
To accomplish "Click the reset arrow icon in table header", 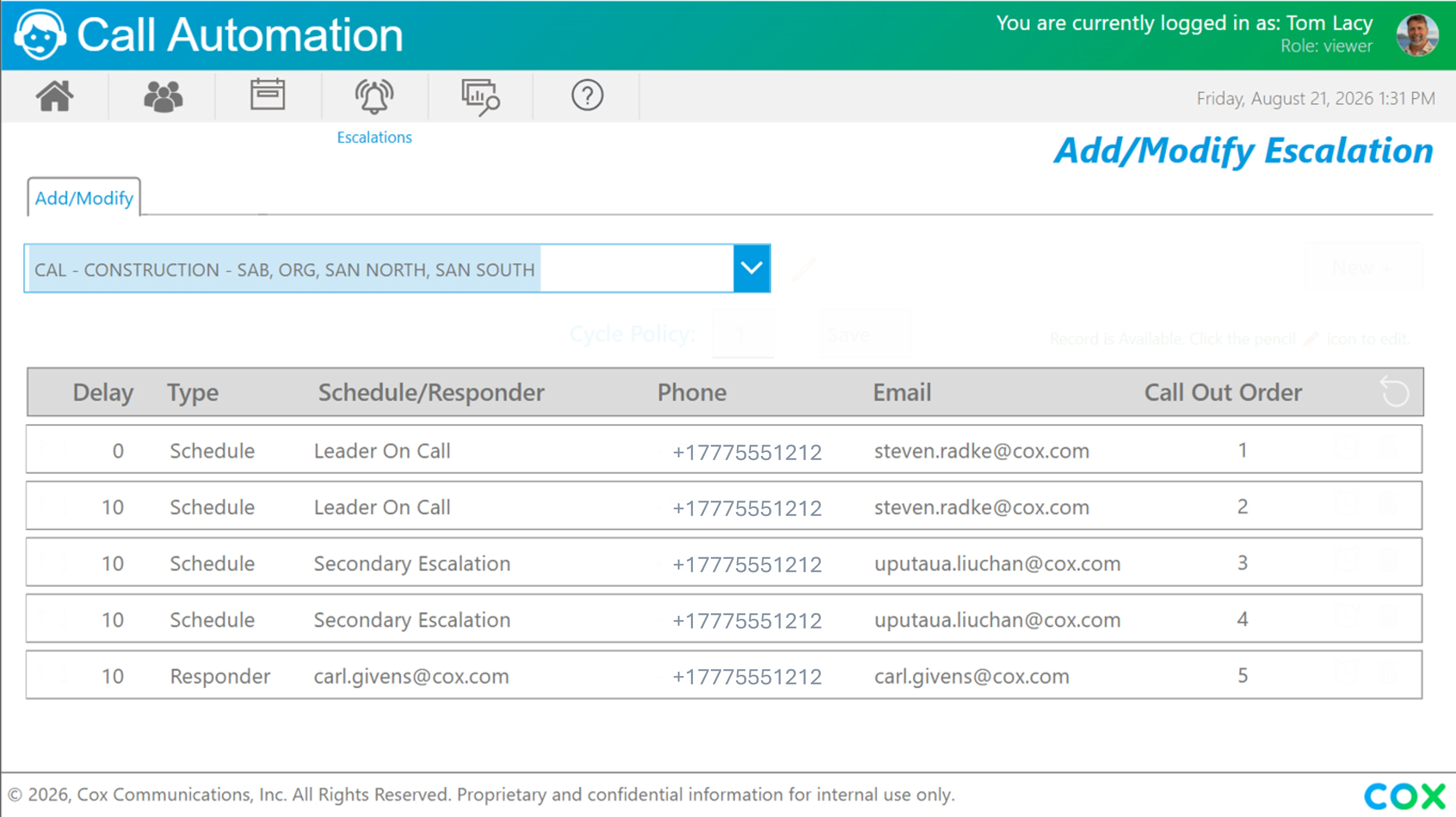I will click(1394, 391).
